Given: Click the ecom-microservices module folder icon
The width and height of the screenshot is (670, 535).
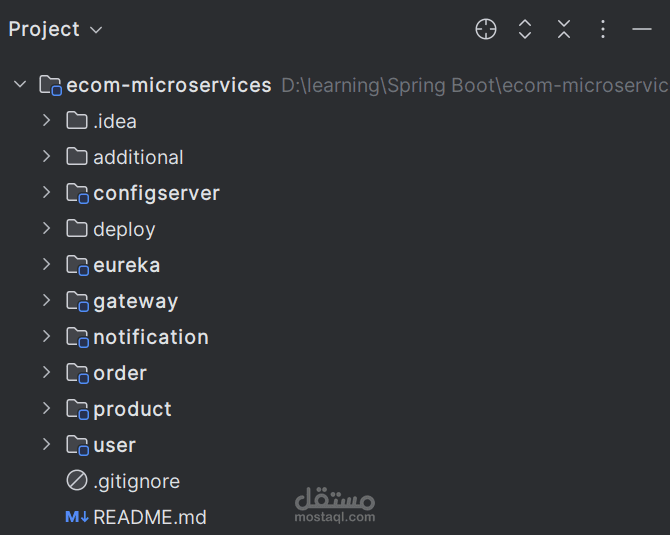Looking at the screenshot, I should click(x=50, y=85).
